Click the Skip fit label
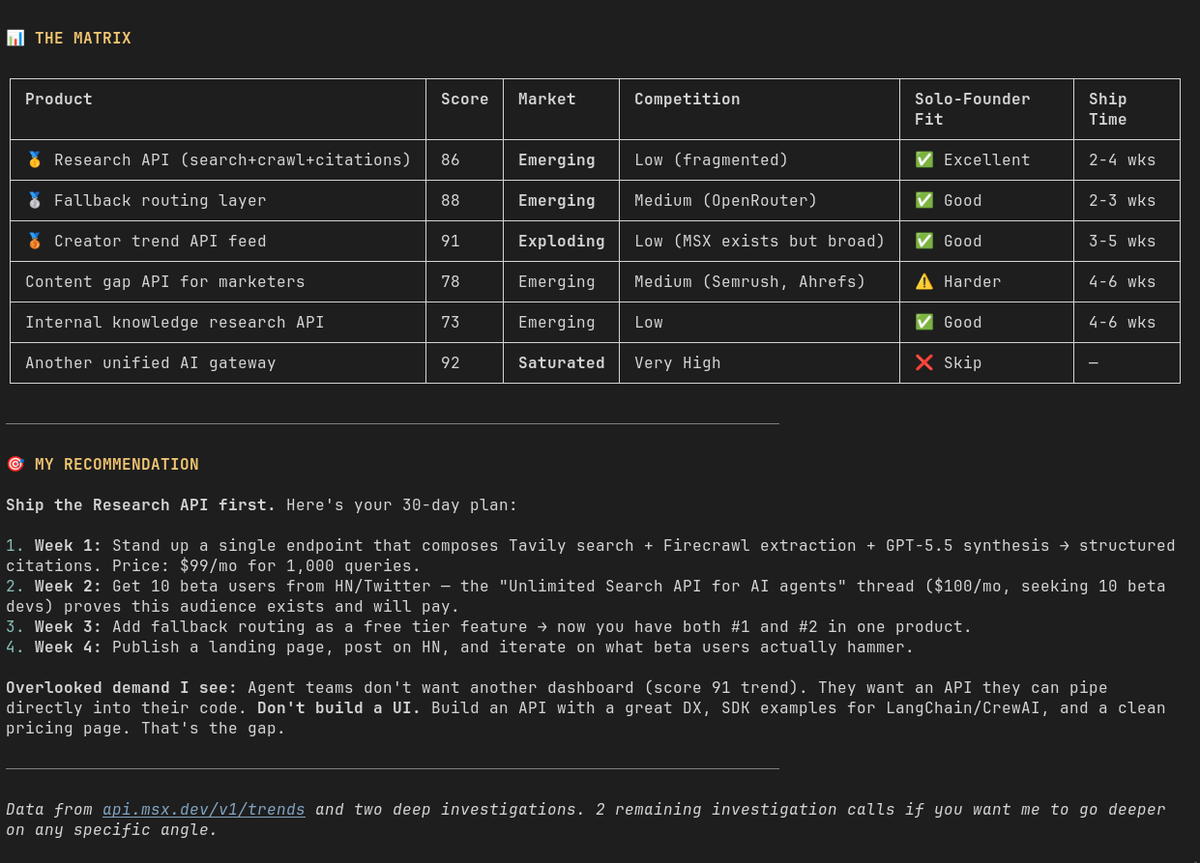This screenshot has height=863, width=1200. (x=963, y=363)
